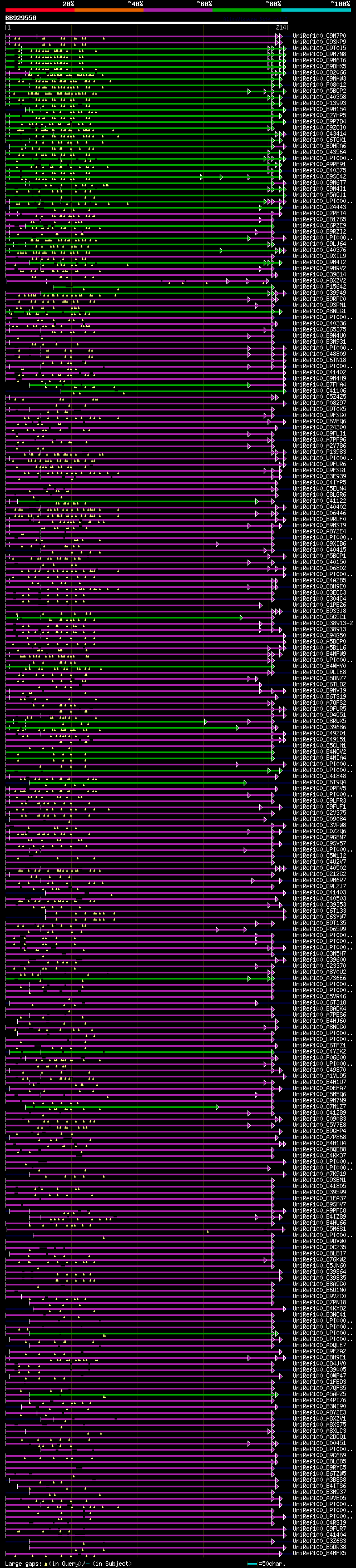Click hit label UniRef100_Q43414
This screenshot has height=1568, width=356.
click(319, 134)
